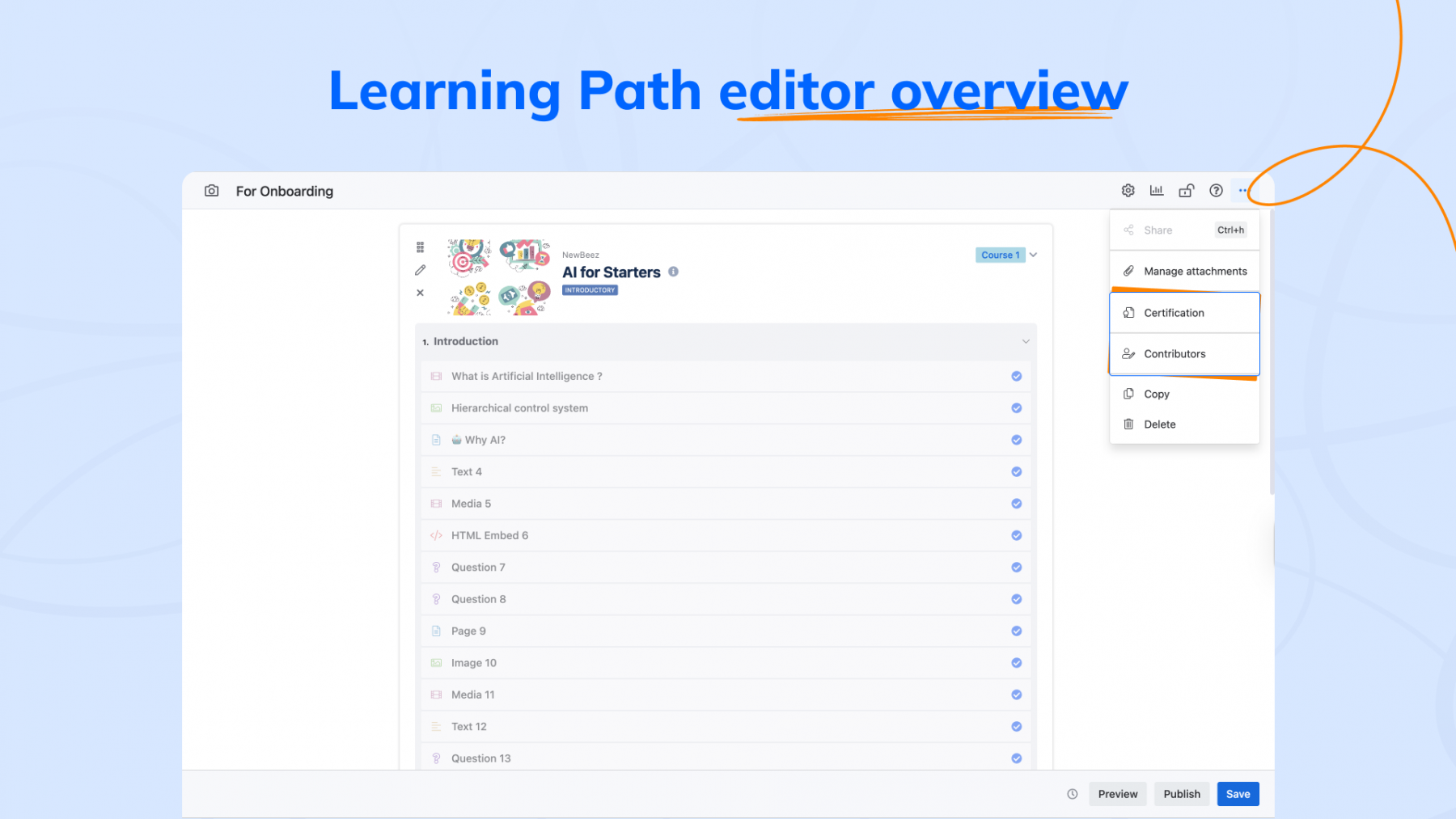Click the camera icon beside For Onboarding
Screen dimensions: 1456x819
coord(211,191)
